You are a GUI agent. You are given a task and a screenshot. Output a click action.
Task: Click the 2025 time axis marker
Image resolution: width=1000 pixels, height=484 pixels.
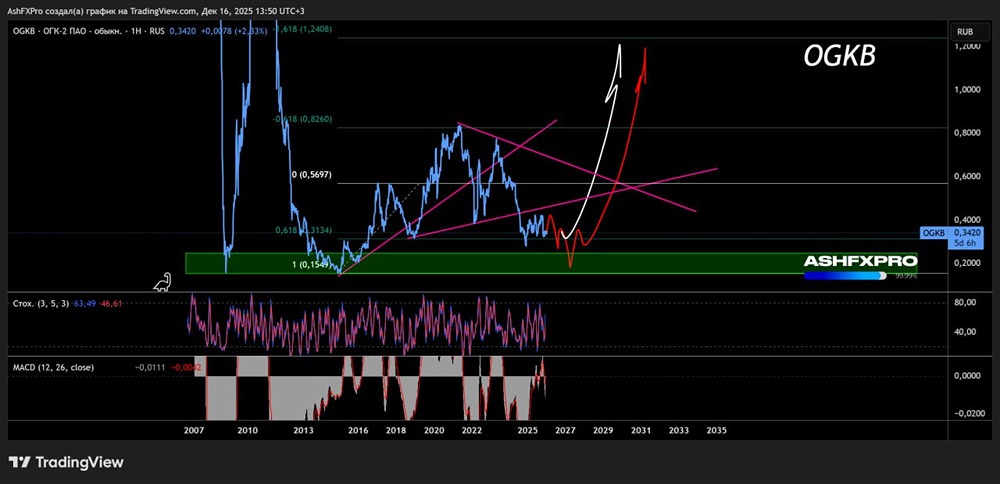[x=527, y=430]
